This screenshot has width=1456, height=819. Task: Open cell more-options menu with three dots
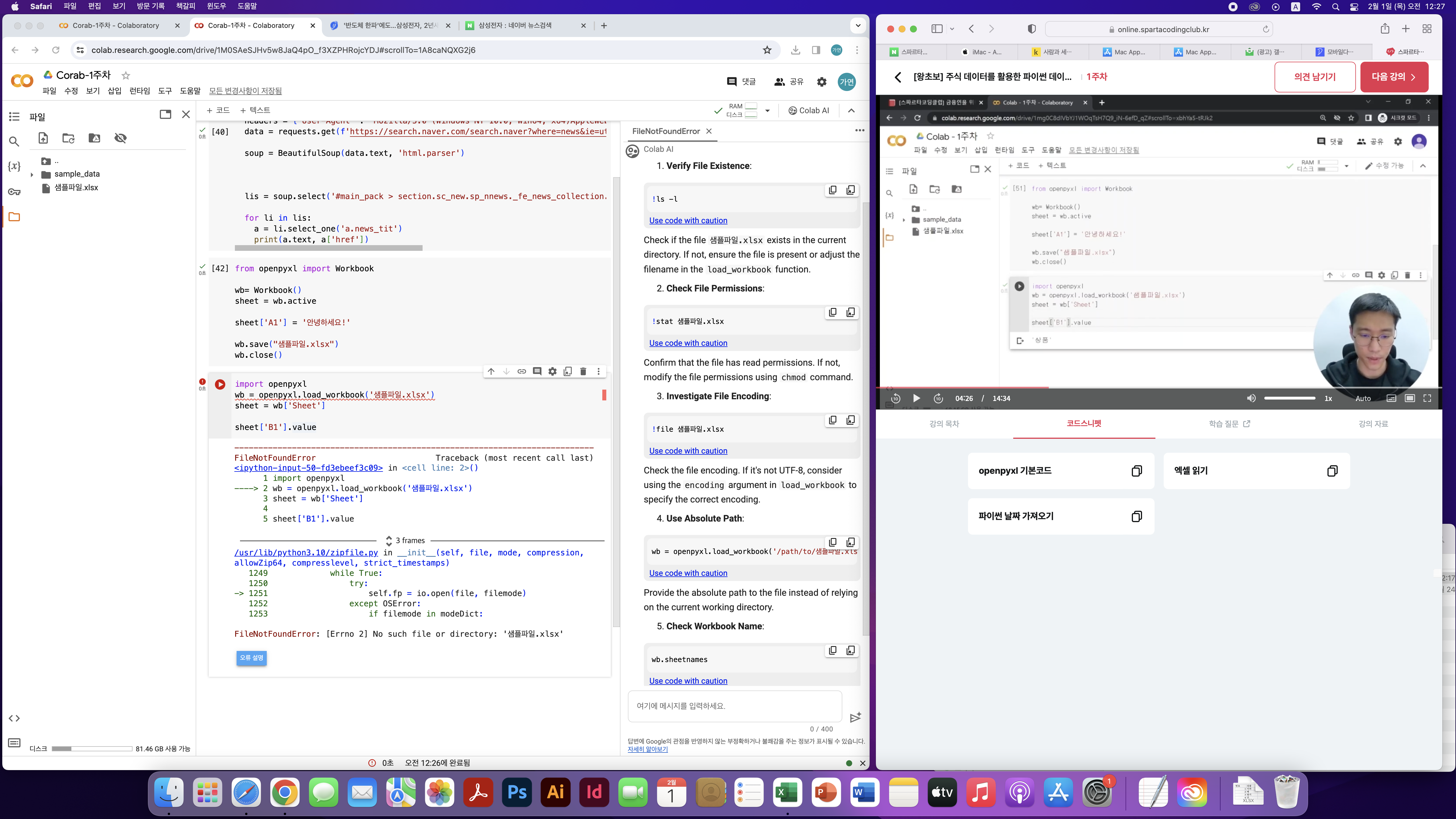599,371
